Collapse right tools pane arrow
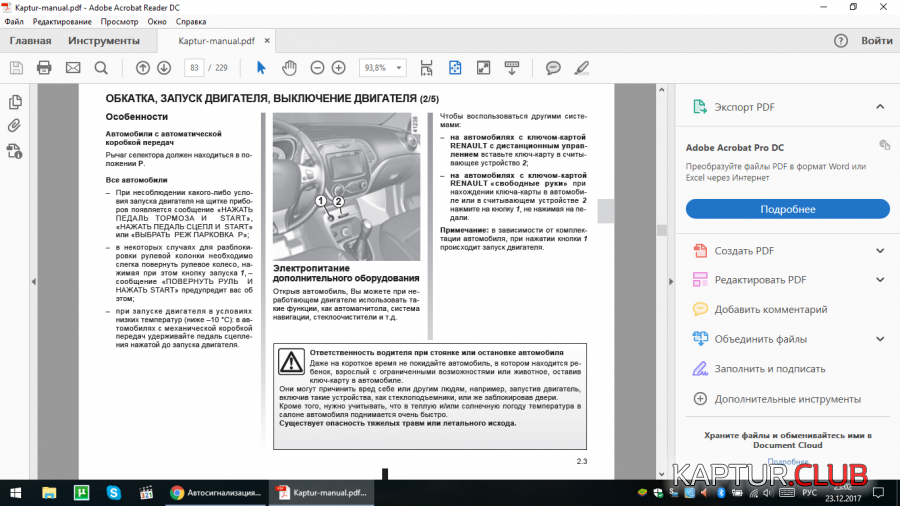 (x=671, y=282)
